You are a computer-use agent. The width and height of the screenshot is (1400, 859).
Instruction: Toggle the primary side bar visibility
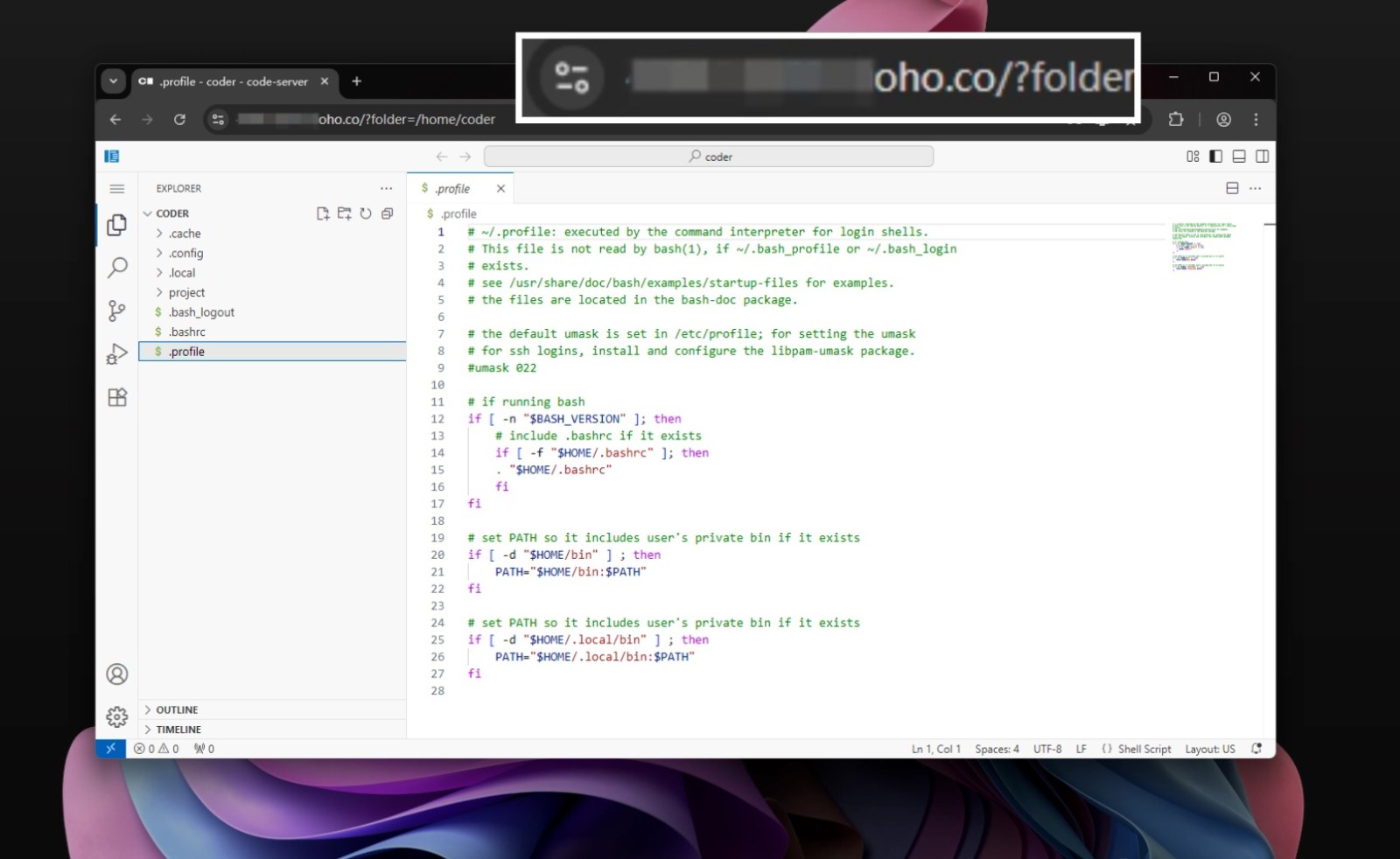[1215, 157]
